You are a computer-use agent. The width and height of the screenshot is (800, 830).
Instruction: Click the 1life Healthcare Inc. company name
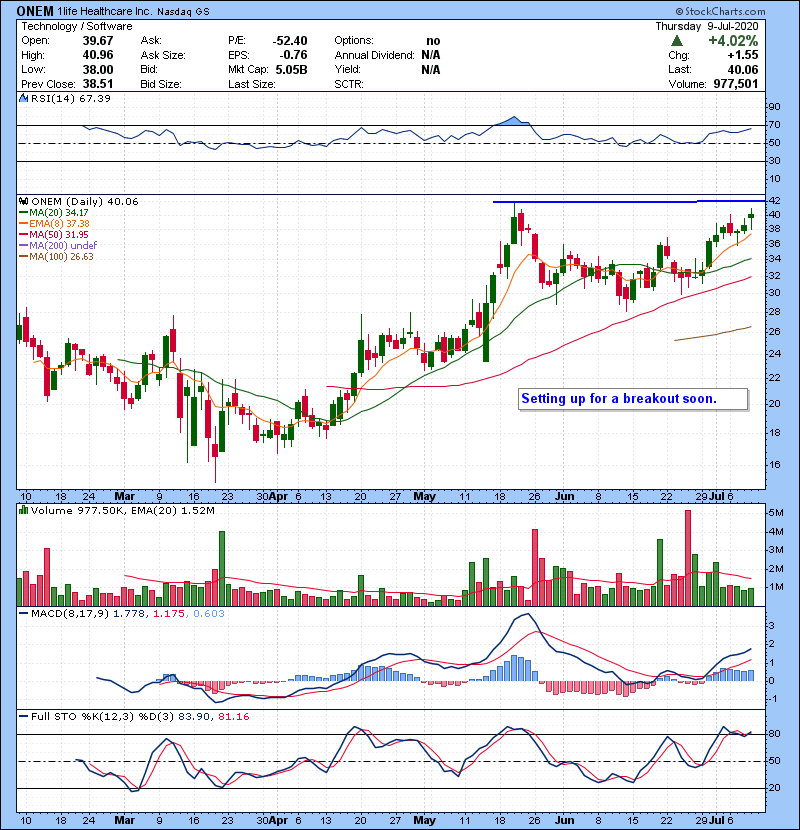pyautogui.click(x=105, y=12)
